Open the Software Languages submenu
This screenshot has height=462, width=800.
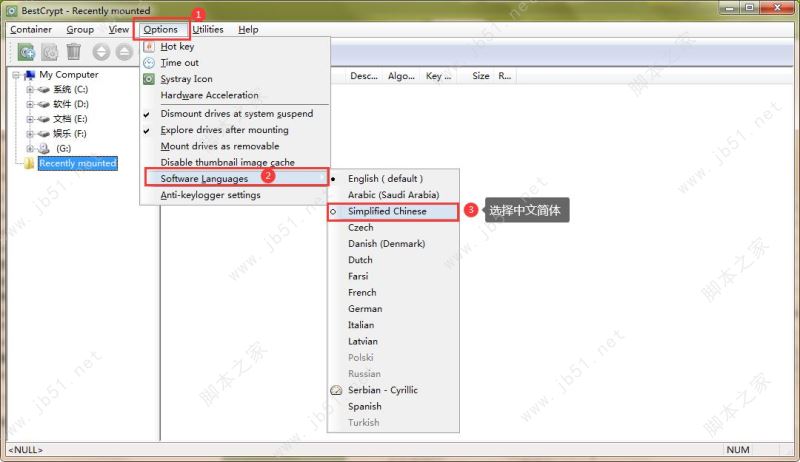tap(237, 177)
